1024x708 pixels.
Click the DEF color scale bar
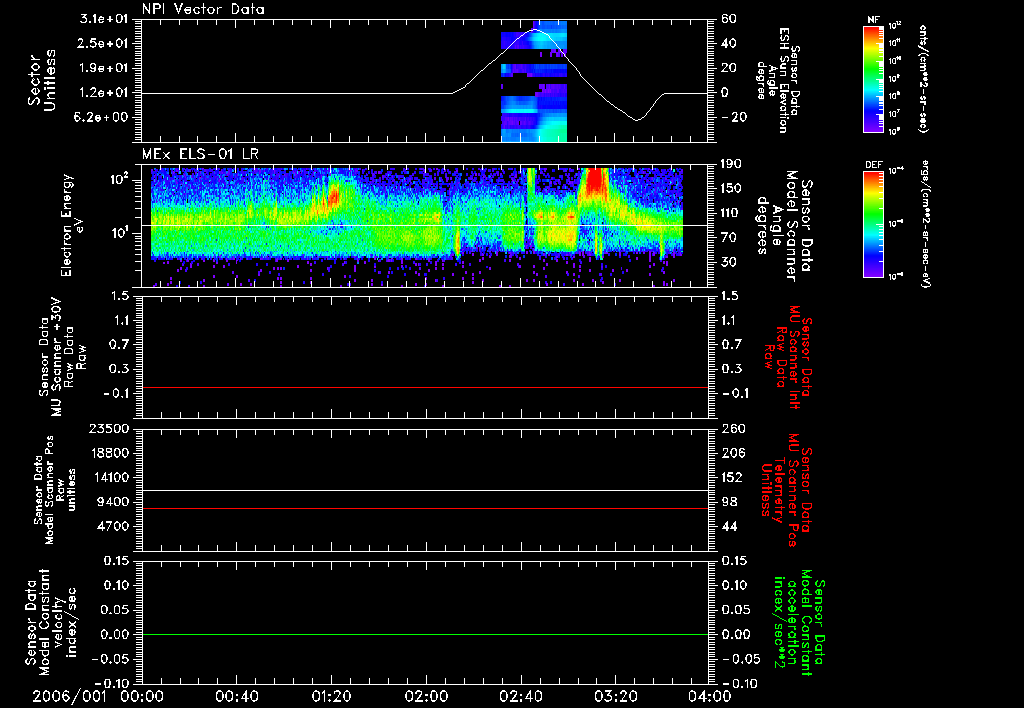874,223
